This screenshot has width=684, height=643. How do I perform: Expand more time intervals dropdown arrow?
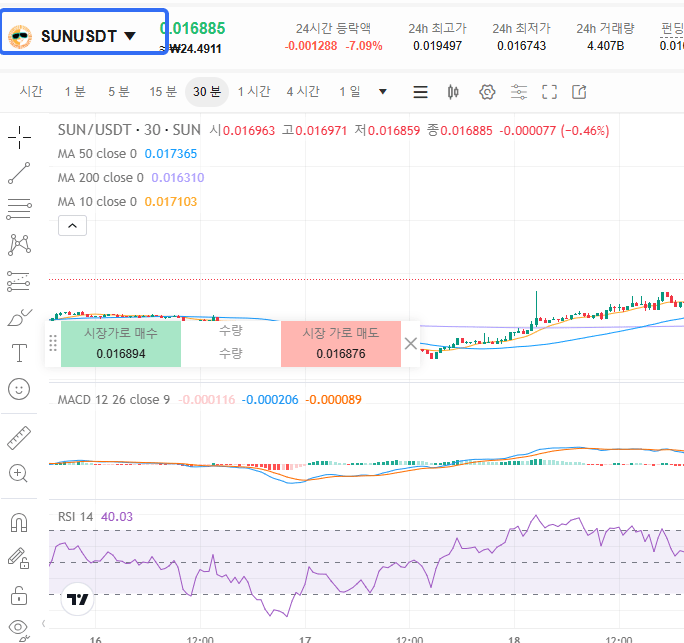(383, 92)
